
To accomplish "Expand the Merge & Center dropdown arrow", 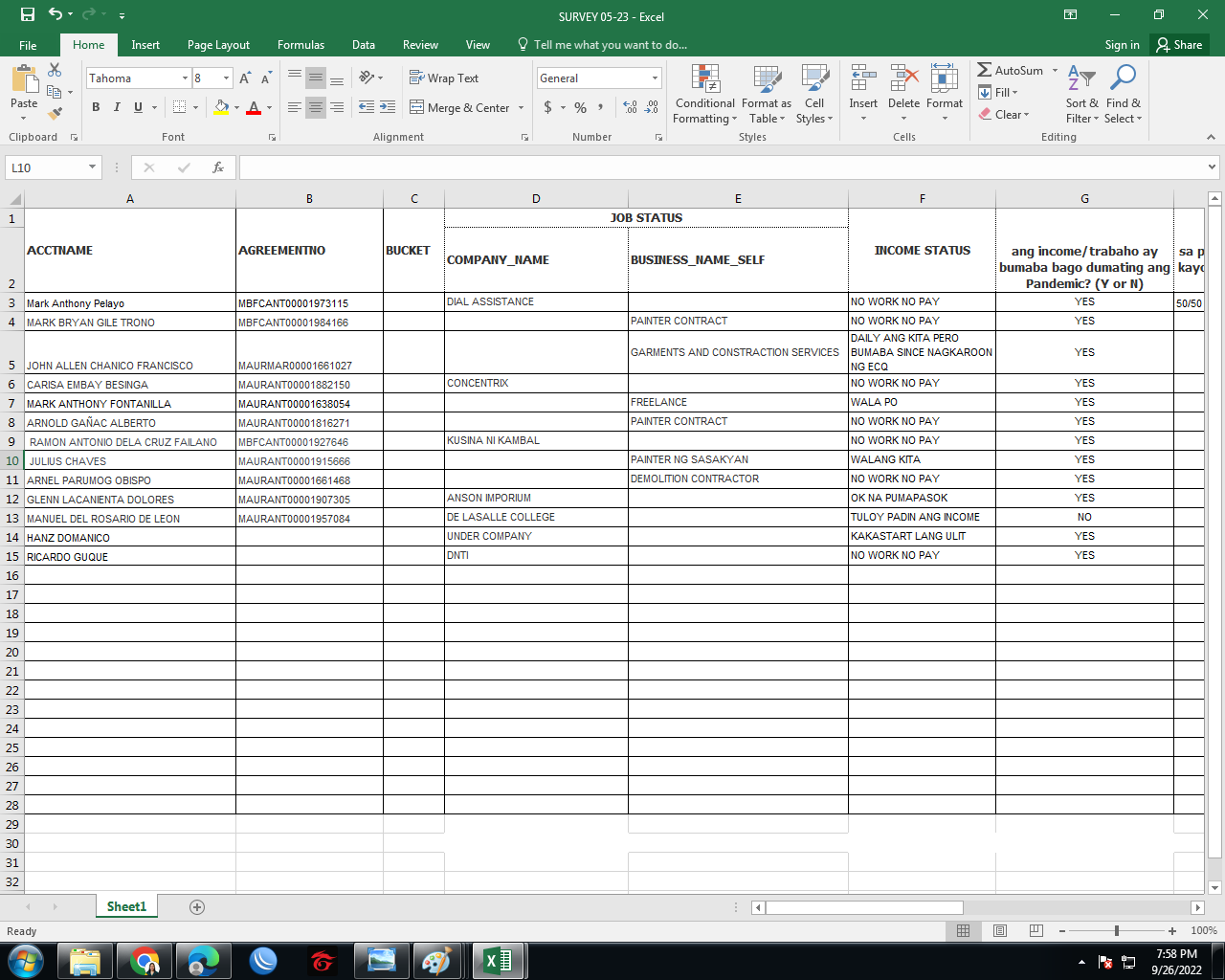I will click(x=522, y=108).
